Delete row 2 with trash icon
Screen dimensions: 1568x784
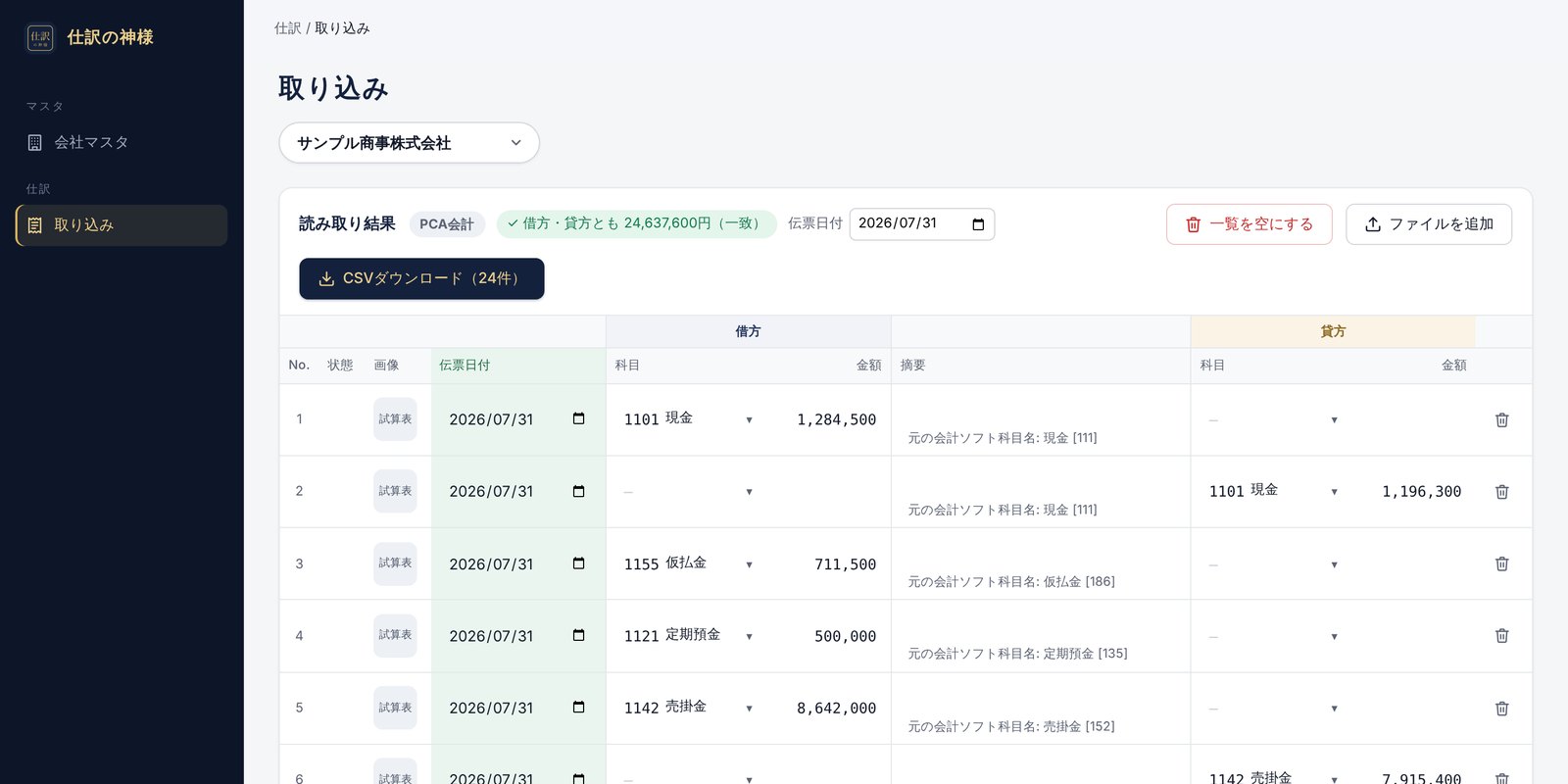click(x=1501, y=492)
